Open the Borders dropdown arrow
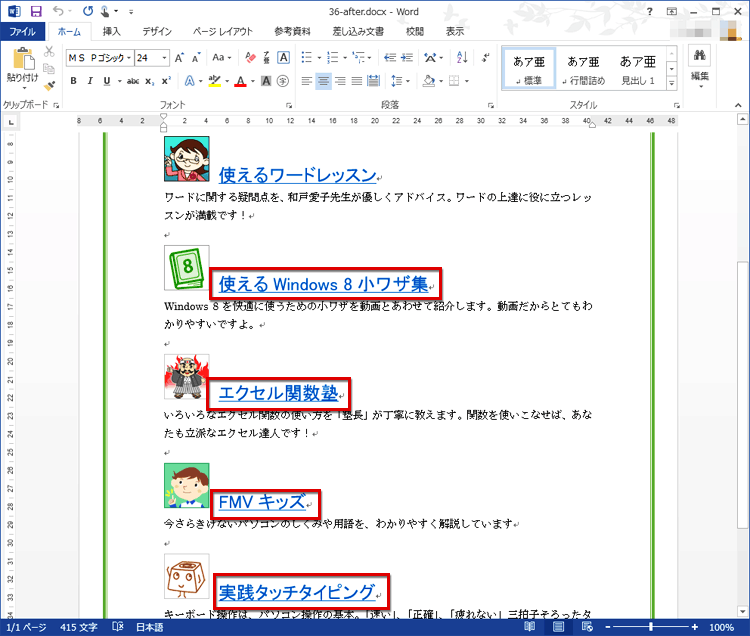 point(466,81)
